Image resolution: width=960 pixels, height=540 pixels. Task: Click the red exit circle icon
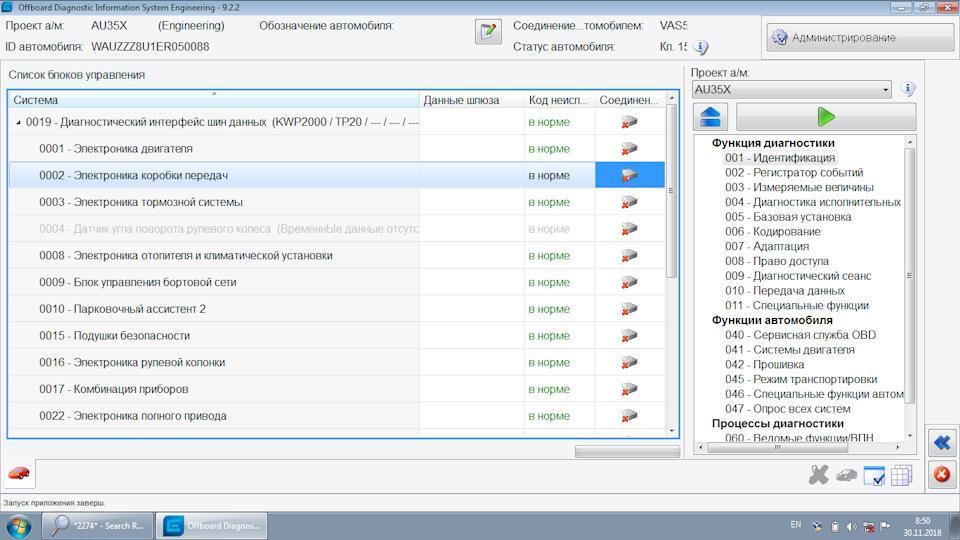942,474
